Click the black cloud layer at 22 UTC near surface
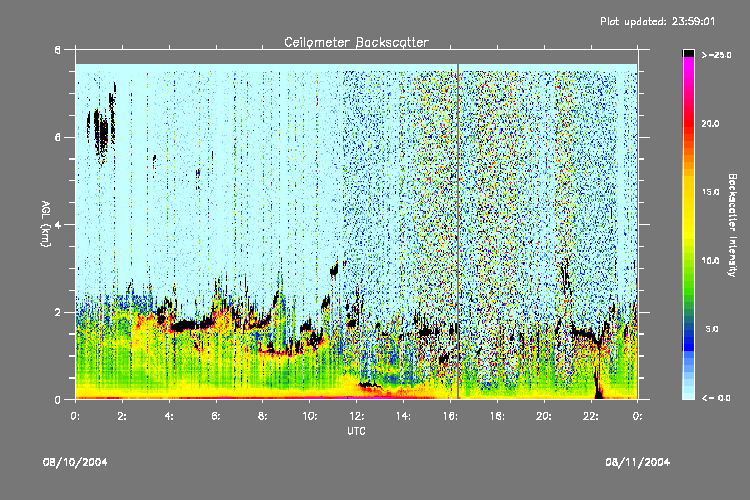Viewport: 750px width, 500px height. (597, 383)
